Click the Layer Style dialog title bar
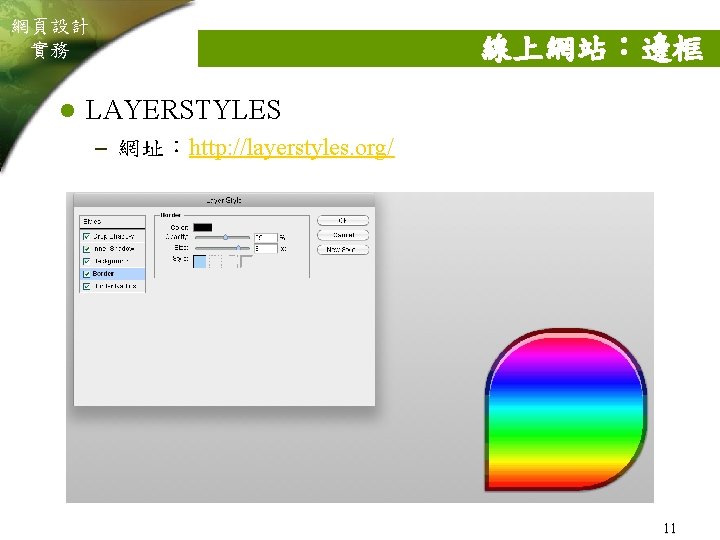Image resolution: width=720 pixels, height=540 pixels. (224, 200)
